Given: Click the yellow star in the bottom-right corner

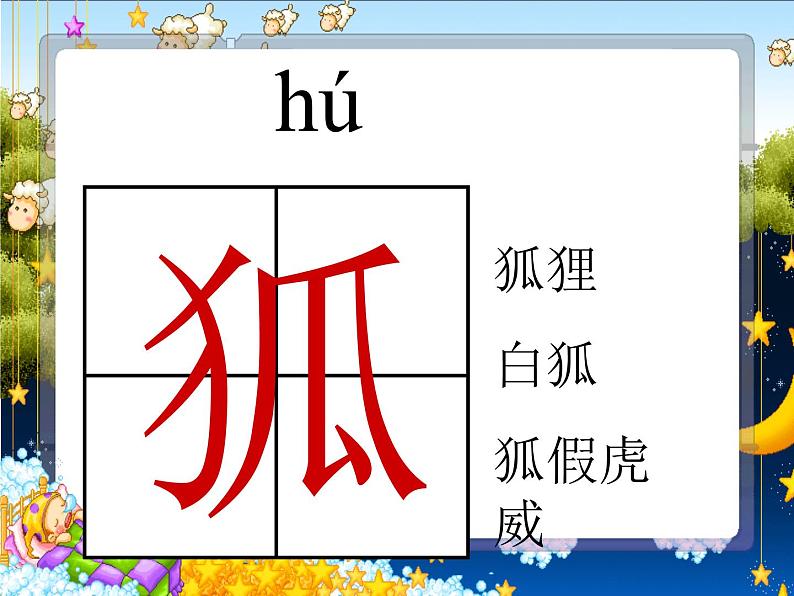Looking at the screenshot, I should pyautogui.click(x=762, y=573).
